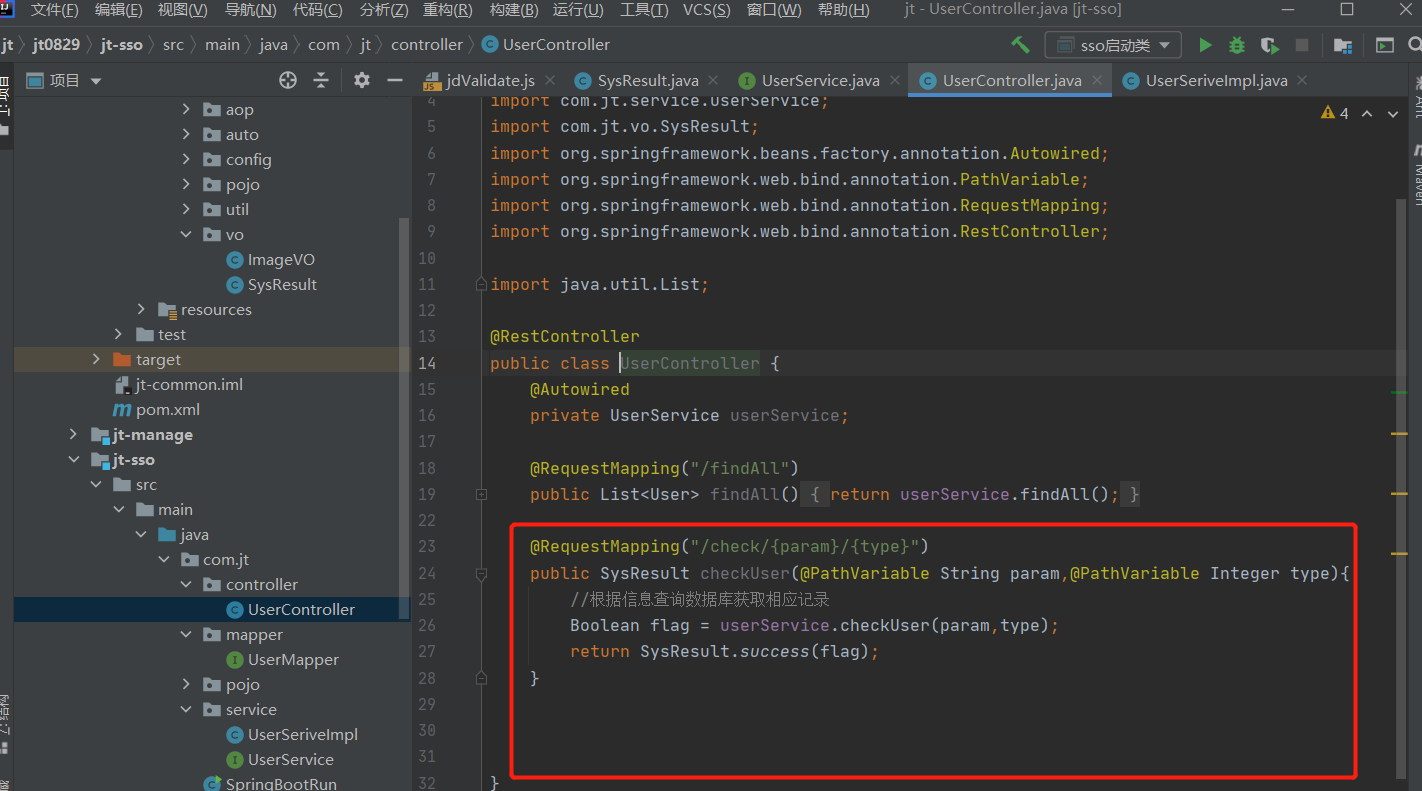This screenshot has width=1422, height=791.
Task: Start debugging with the green bug icon
Action: pyautogui.click(x=1237, y=45)
